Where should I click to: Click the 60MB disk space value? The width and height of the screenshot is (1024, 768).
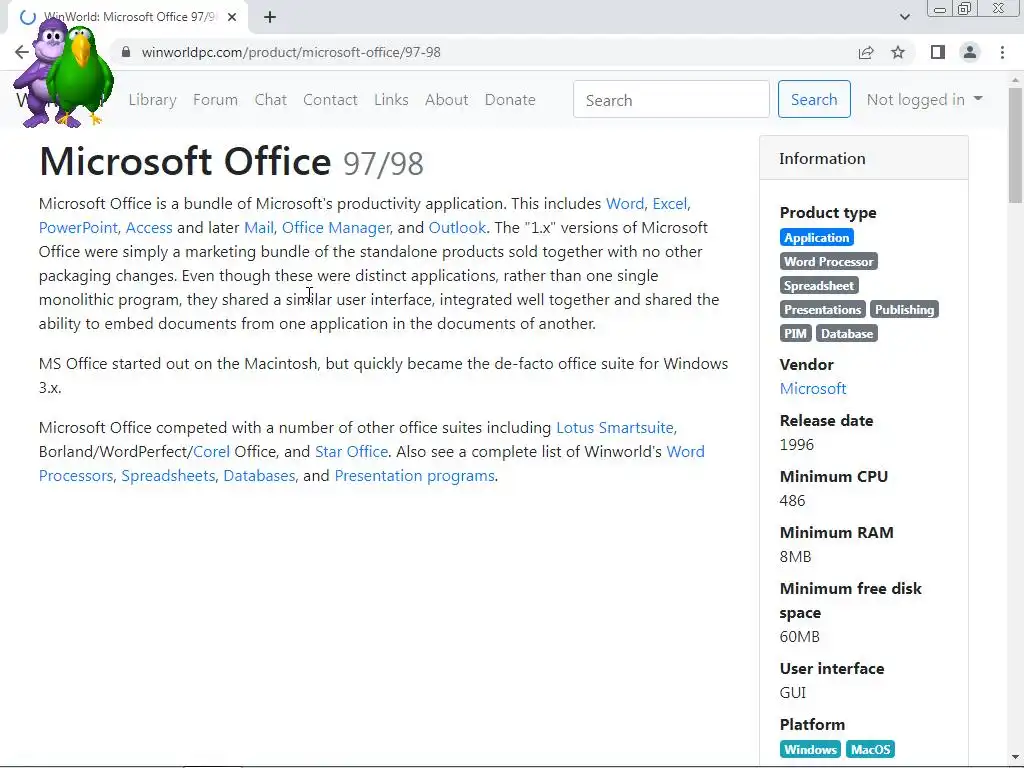[x=799, y=637]
